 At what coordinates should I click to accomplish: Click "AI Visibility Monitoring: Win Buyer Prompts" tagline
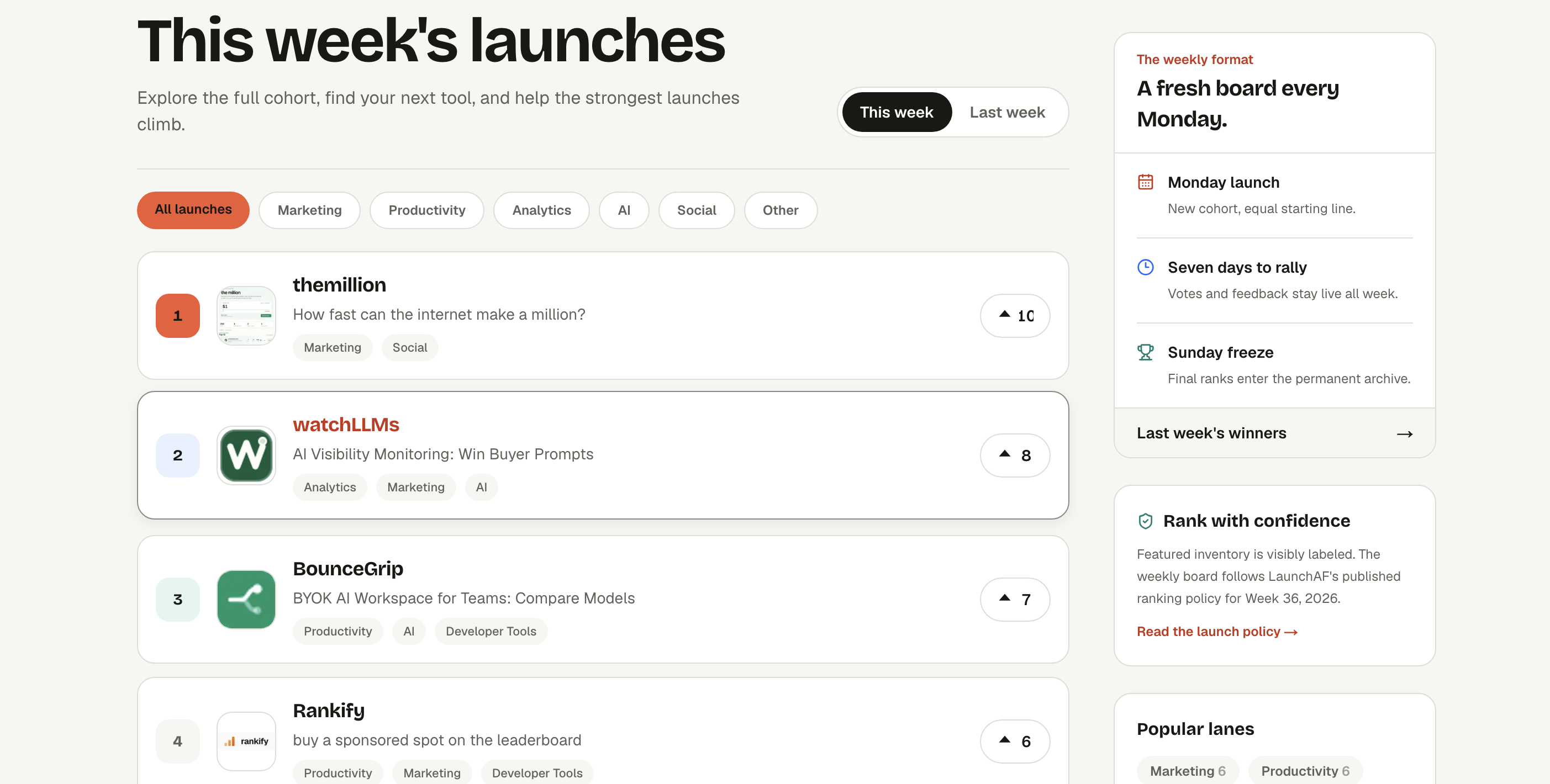[x=443, y=454]
